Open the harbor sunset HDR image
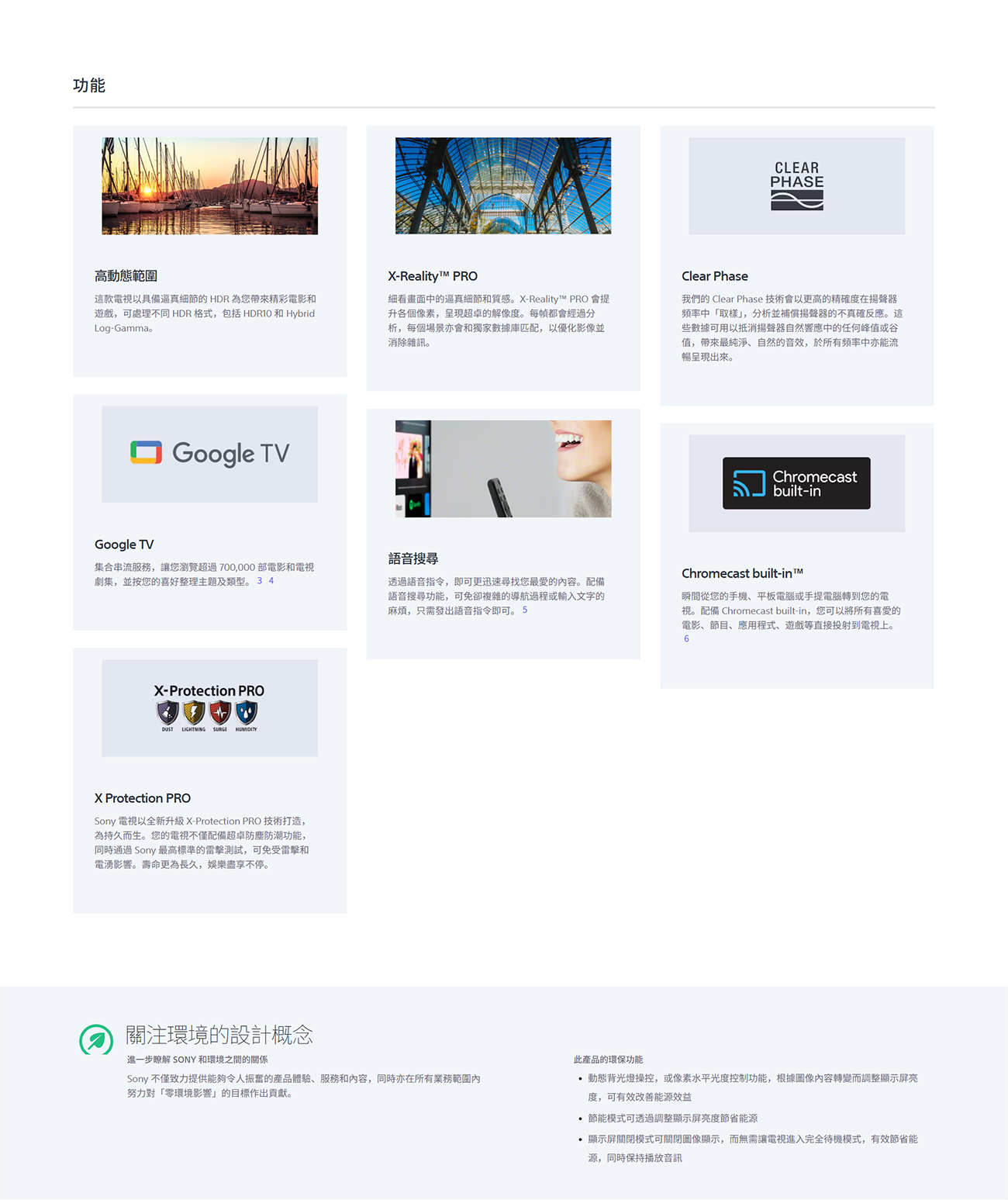 (209, 186)
